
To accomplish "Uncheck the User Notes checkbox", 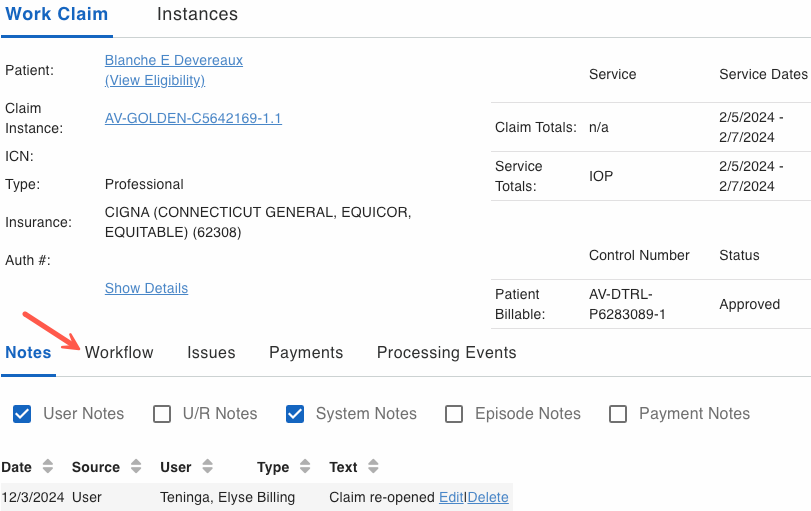I will tap(22, 414).
